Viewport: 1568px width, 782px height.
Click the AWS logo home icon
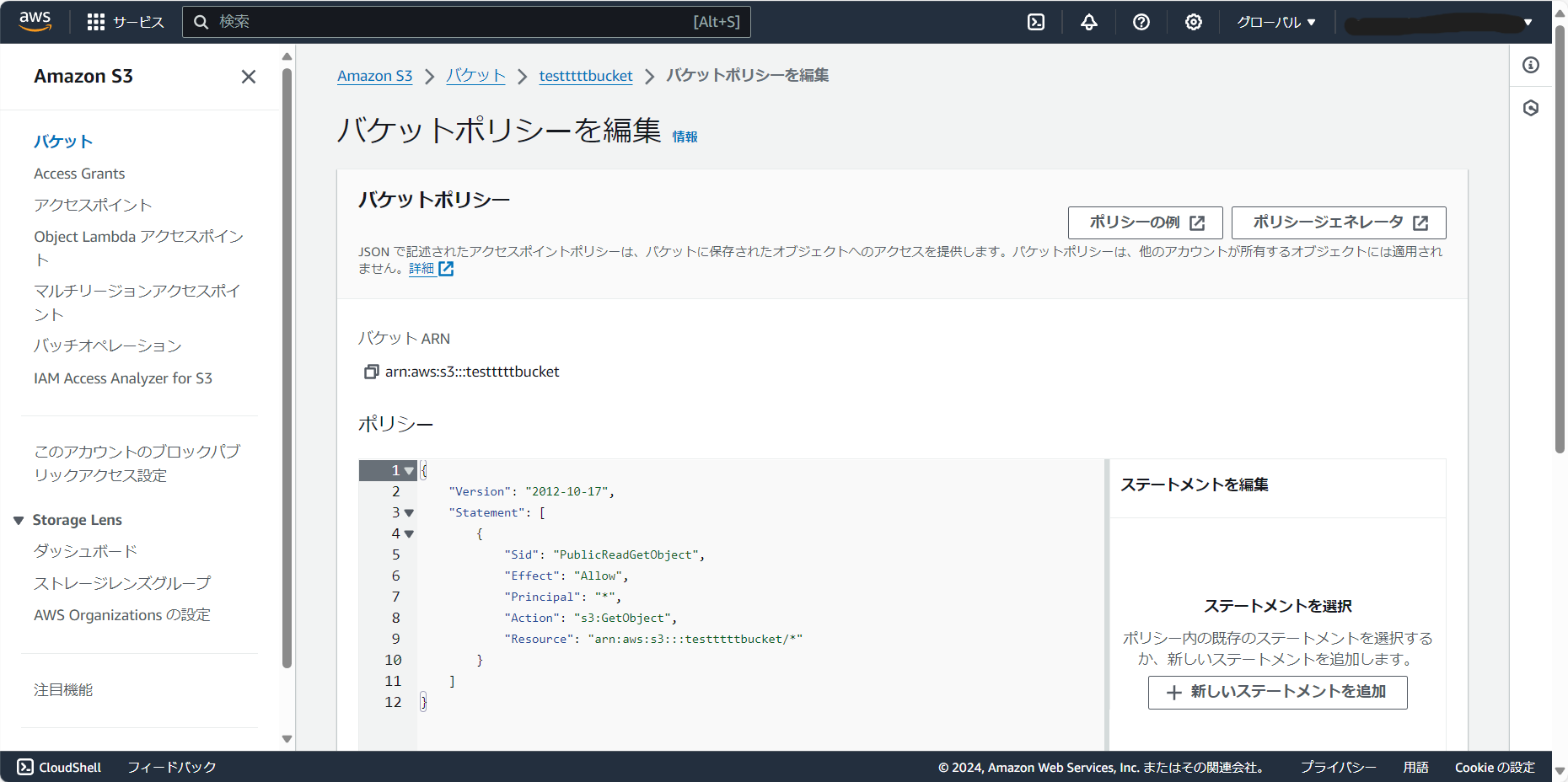click(x=35, y=21)
